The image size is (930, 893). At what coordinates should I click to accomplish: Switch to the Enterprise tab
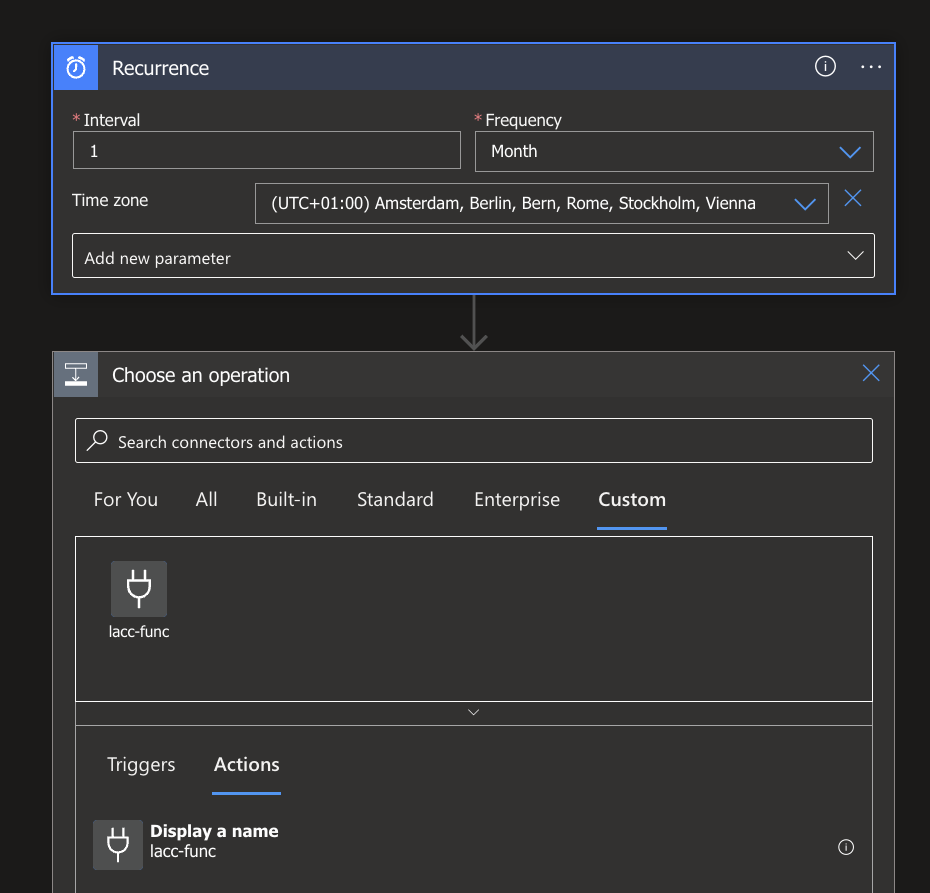point(517,499)
